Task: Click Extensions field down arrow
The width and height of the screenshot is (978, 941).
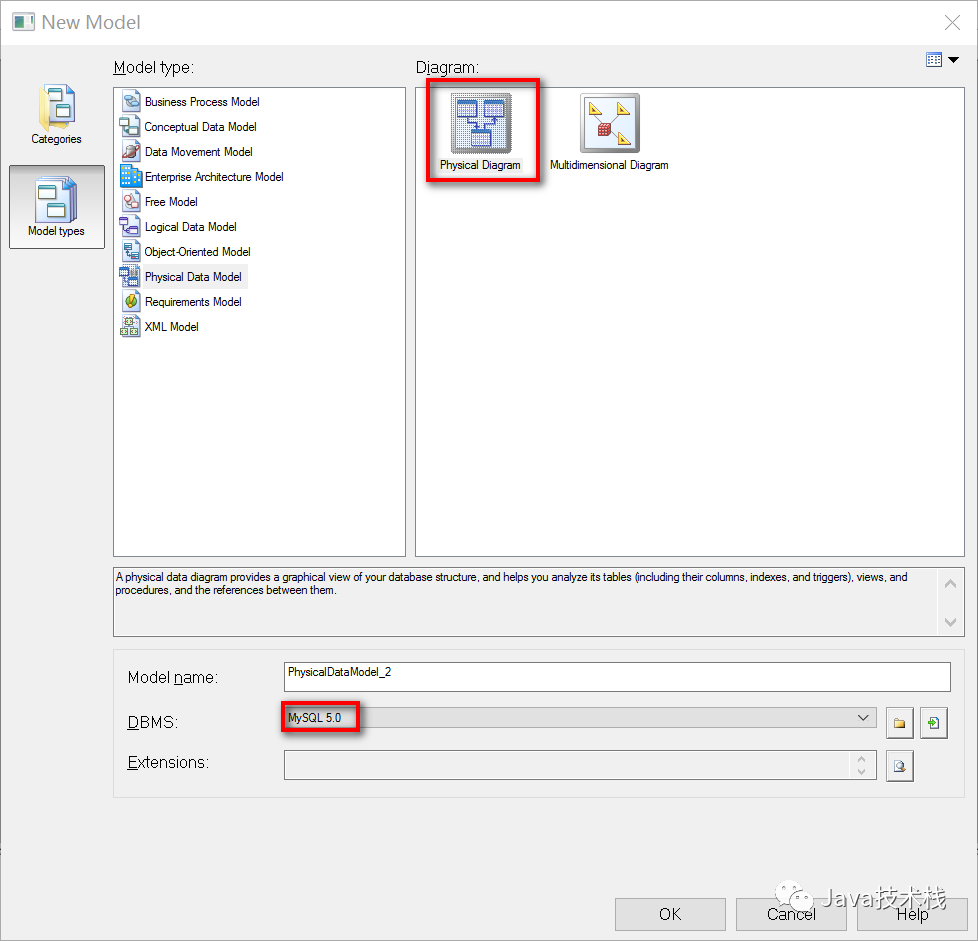Action: click(x=861, y=772)
